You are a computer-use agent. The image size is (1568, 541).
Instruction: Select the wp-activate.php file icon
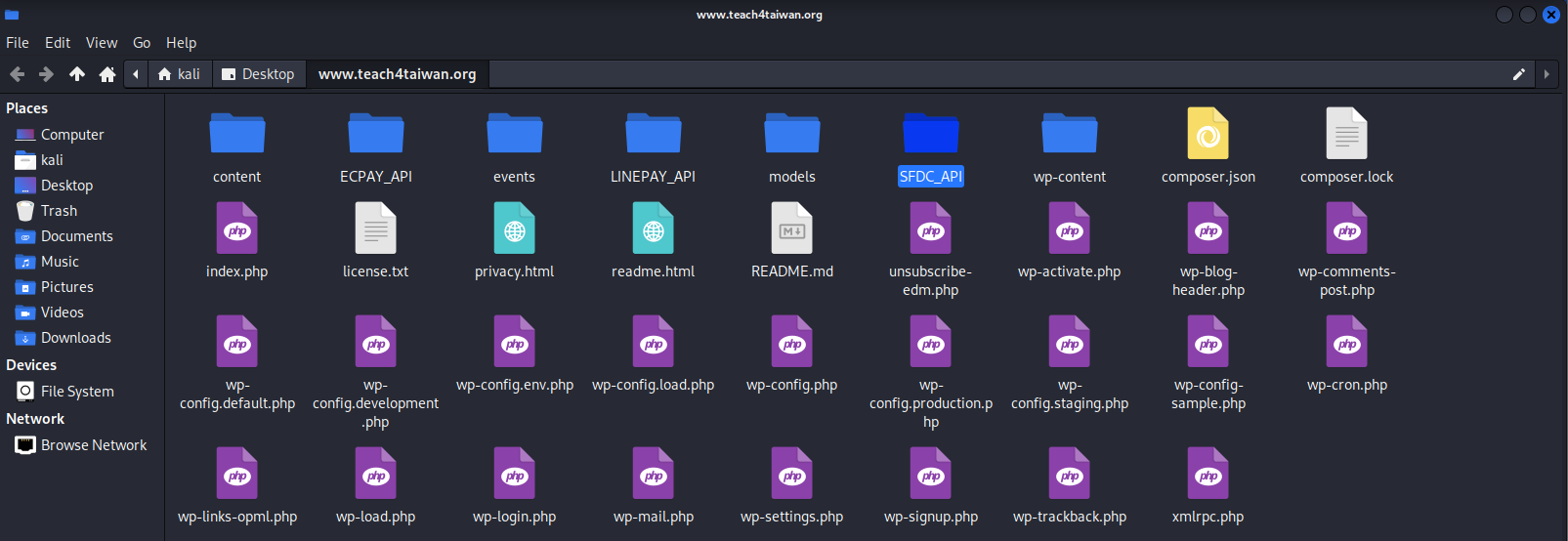(1070, 229)
